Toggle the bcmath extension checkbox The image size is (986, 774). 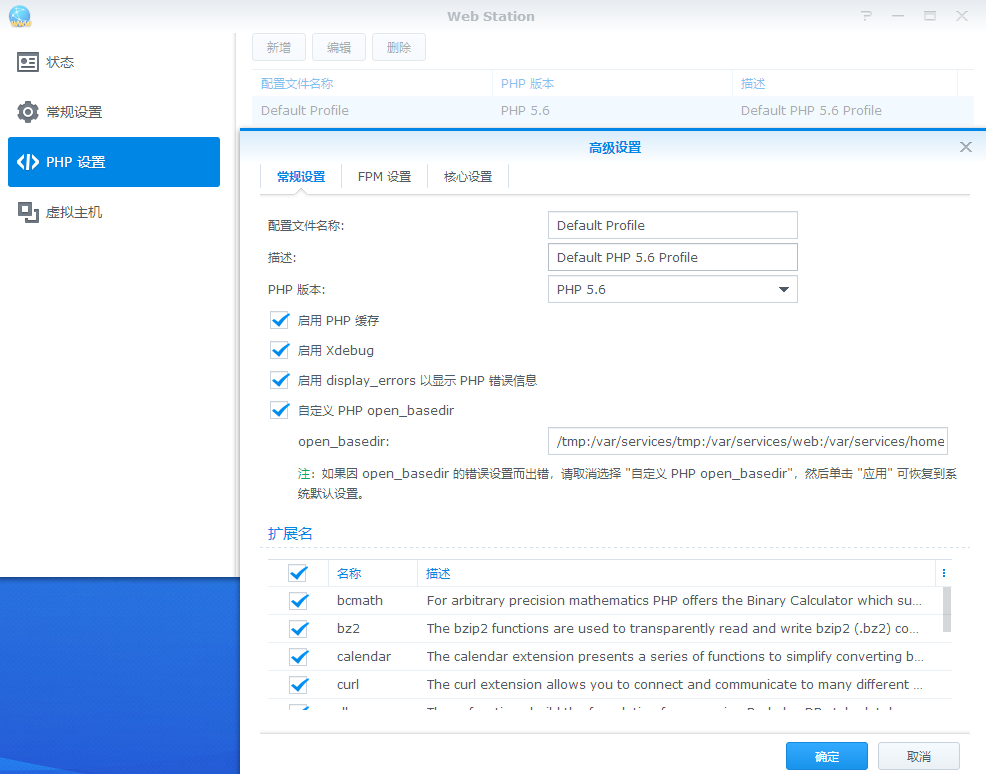[x=298, y=601]
